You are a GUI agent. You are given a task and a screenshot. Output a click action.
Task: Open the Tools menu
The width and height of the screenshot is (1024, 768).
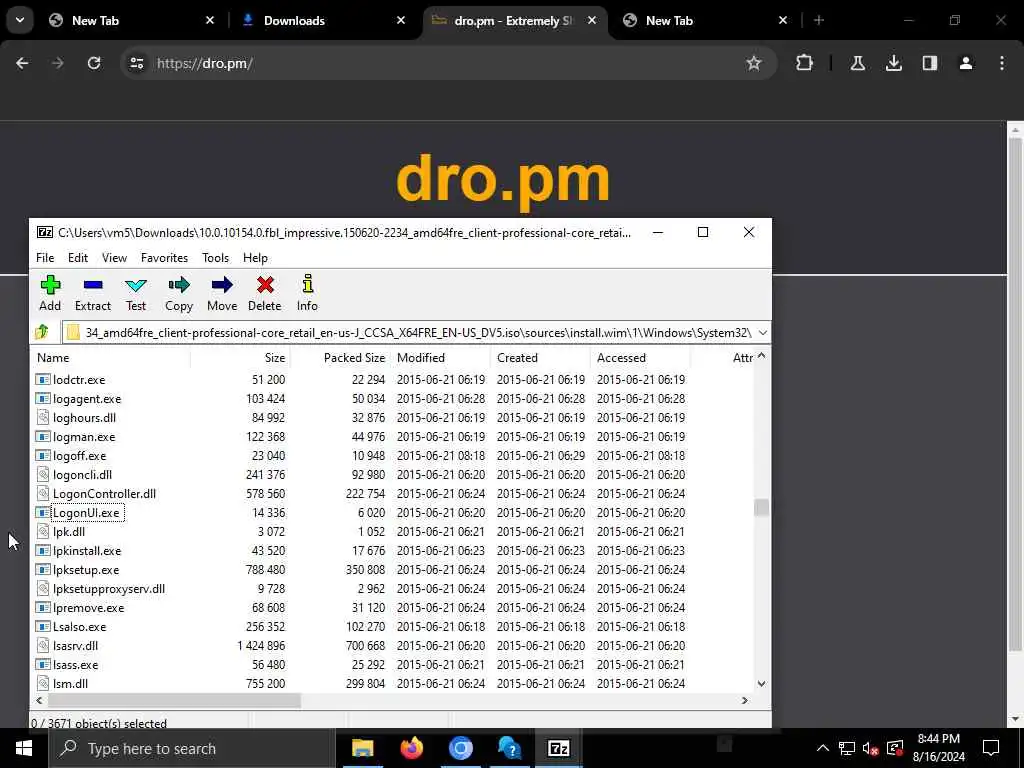tap(216, 258)
